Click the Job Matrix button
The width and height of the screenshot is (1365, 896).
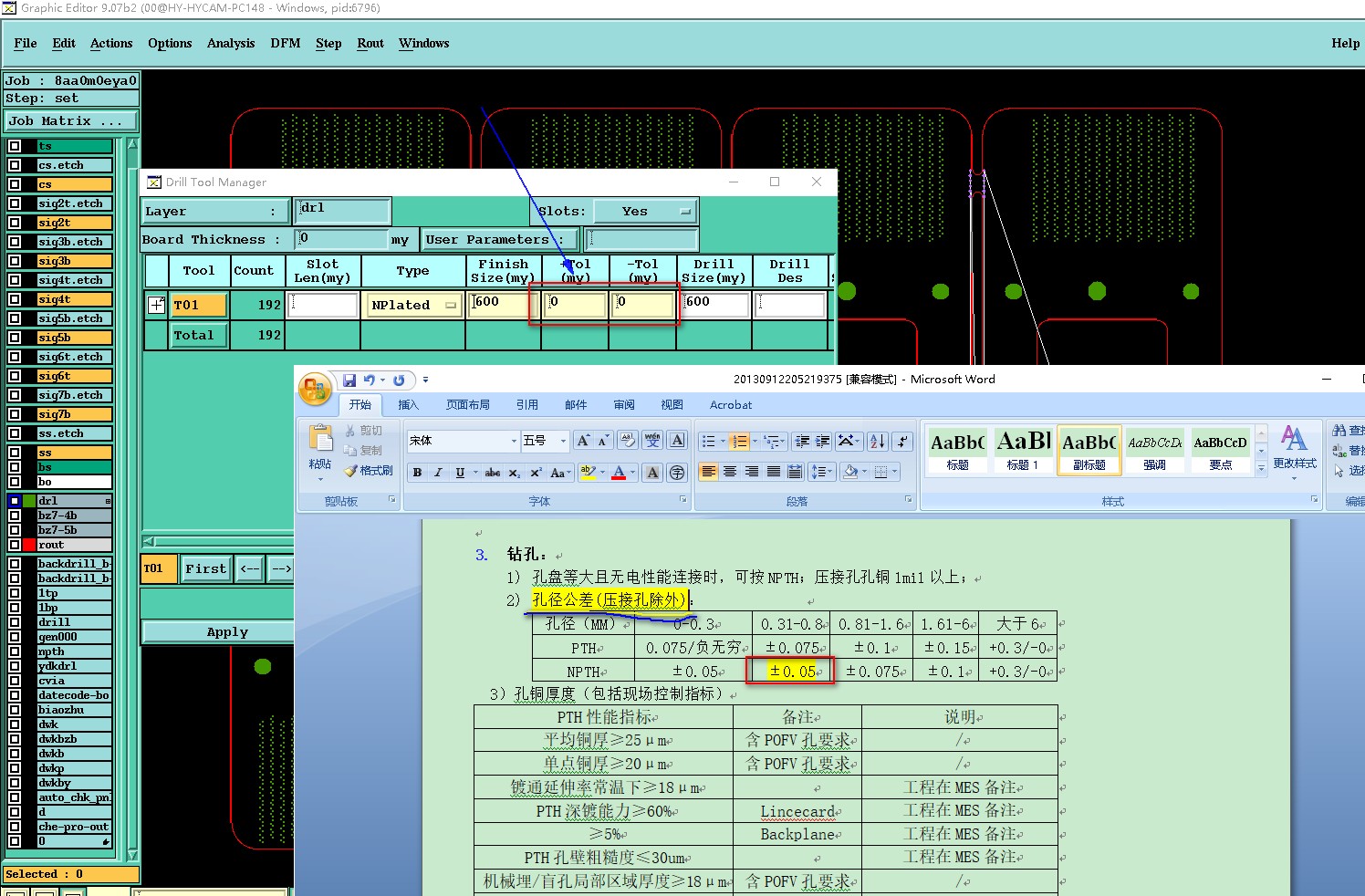point(70,121)
